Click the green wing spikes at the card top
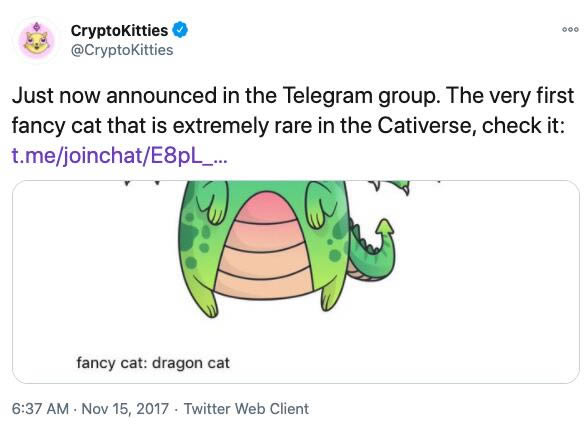The image size is (588, 430). pos(390,187)
